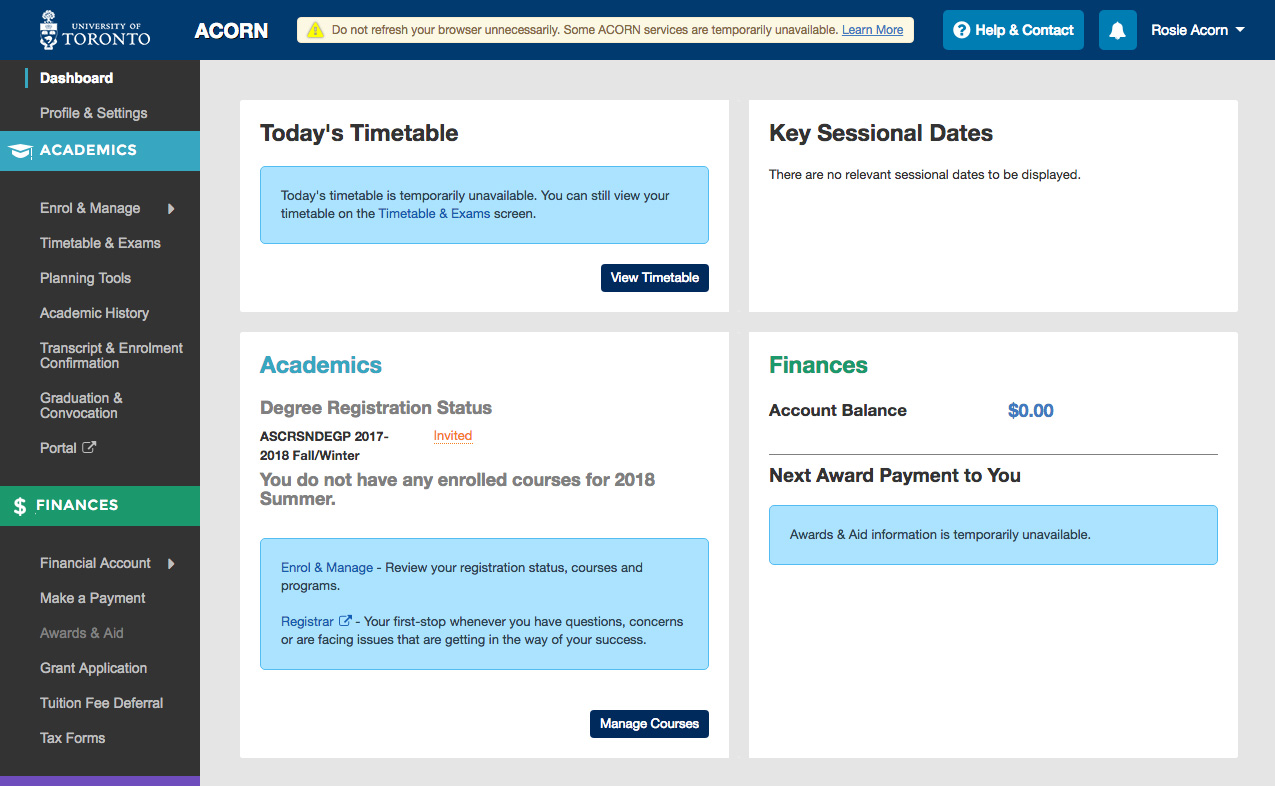
Task: Open Academic History
Action: click(94, 313)
